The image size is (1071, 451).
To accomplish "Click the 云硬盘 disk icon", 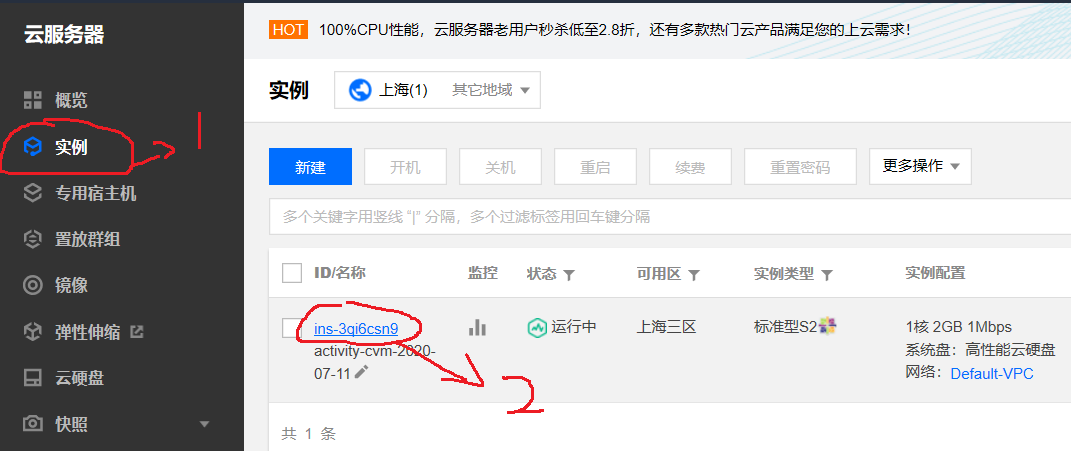I will coord(32,378).
